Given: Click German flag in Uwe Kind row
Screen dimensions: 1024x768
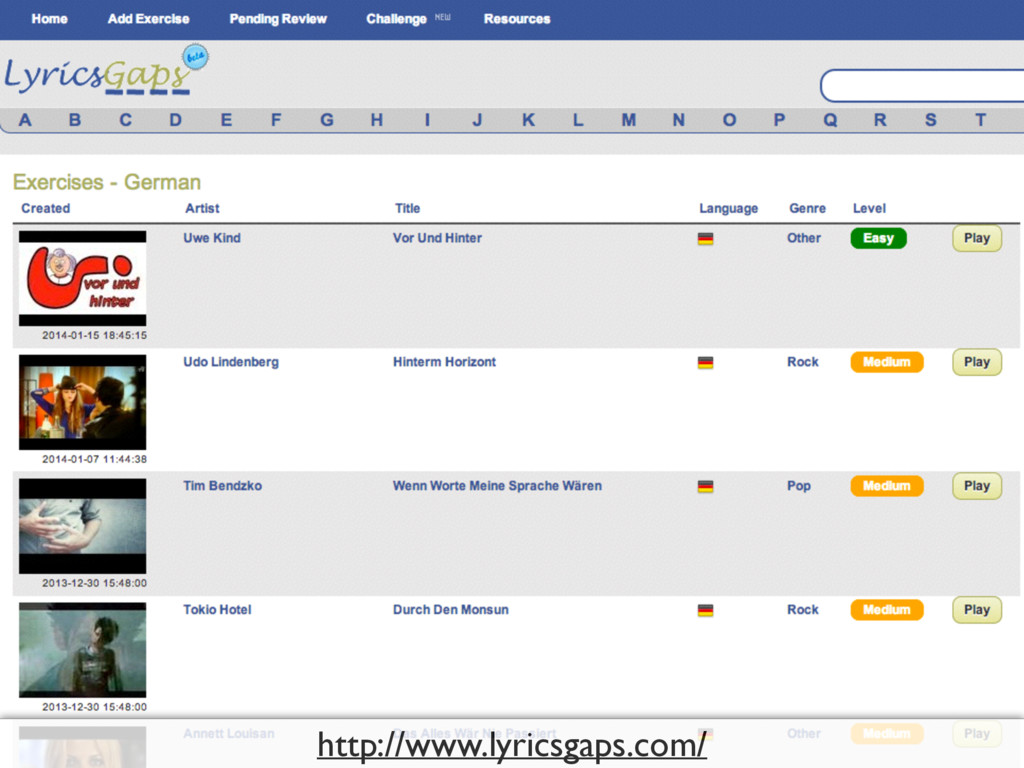Looking at the screenshot, I should (705, 239).
